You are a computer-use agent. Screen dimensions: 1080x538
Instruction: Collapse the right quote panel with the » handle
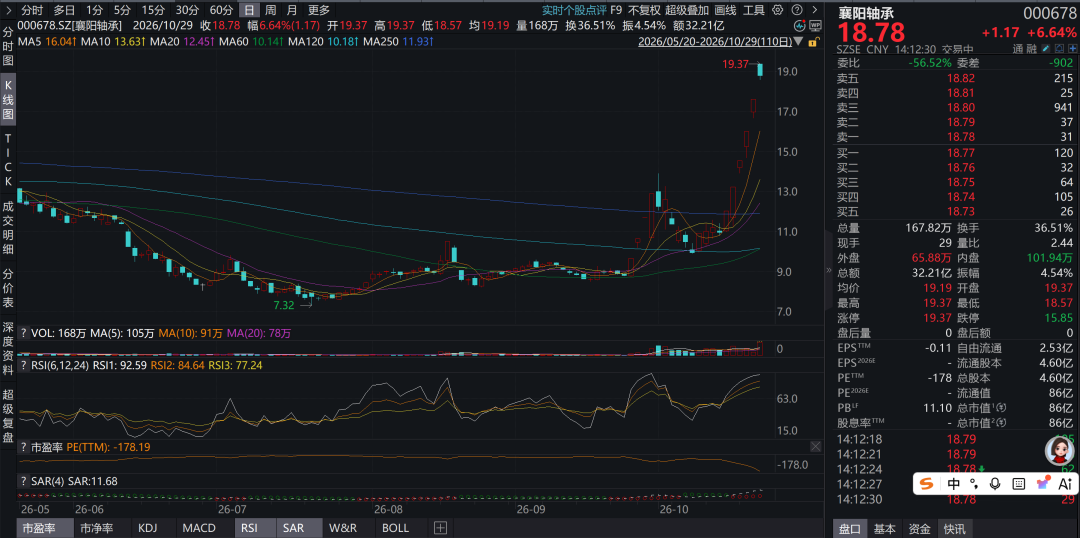(x=829, y=271)
